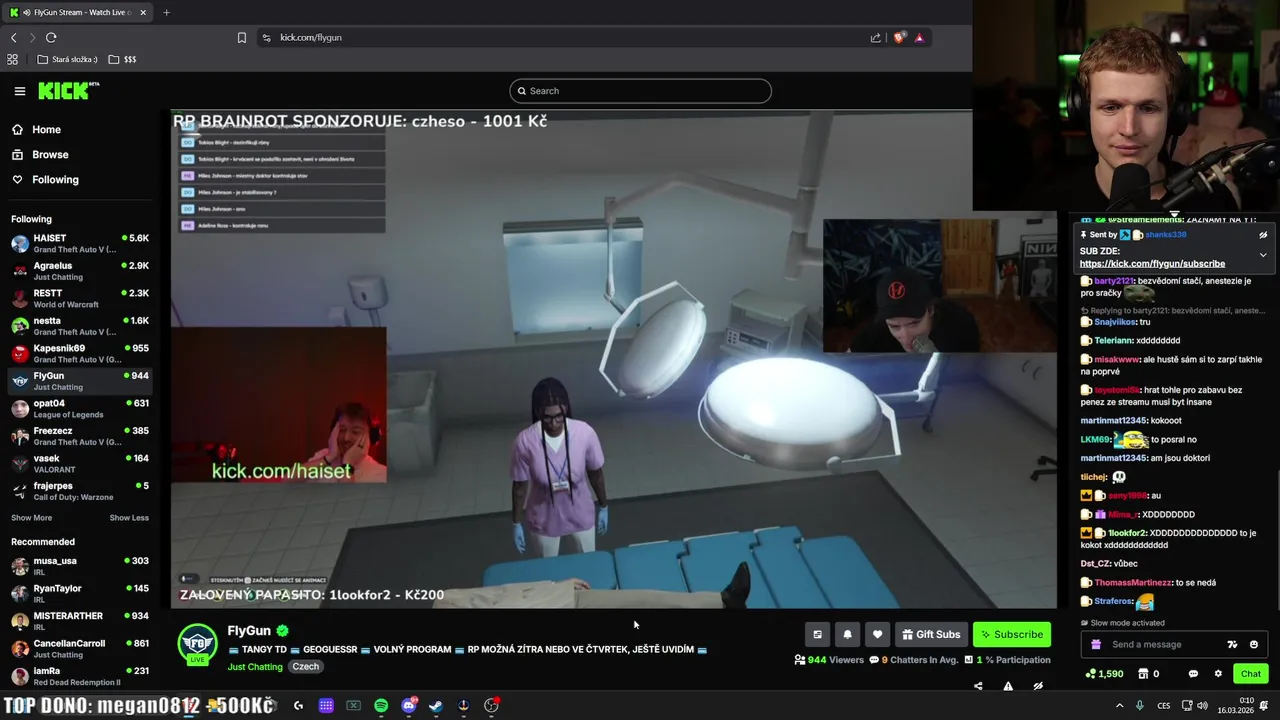
Task: Go back with browser back arrow
Action: click(13, 38)
